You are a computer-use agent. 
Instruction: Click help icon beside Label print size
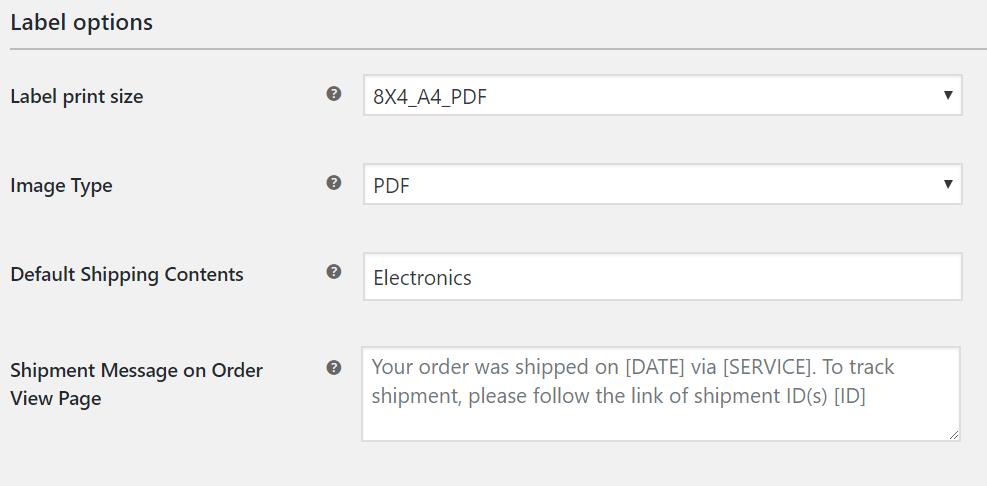tap(334, 94)
